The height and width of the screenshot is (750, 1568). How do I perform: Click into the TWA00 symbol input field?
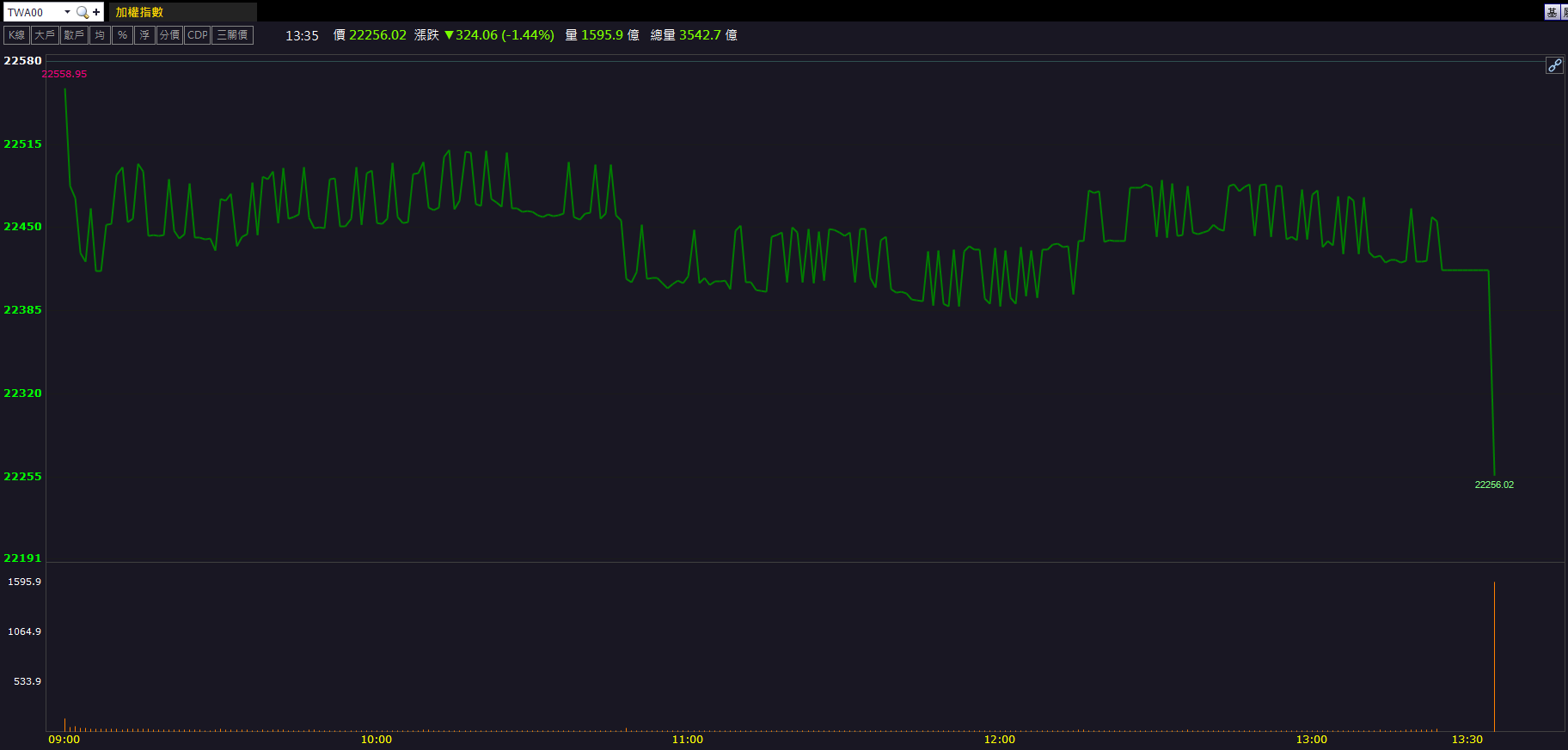(34, 12)
